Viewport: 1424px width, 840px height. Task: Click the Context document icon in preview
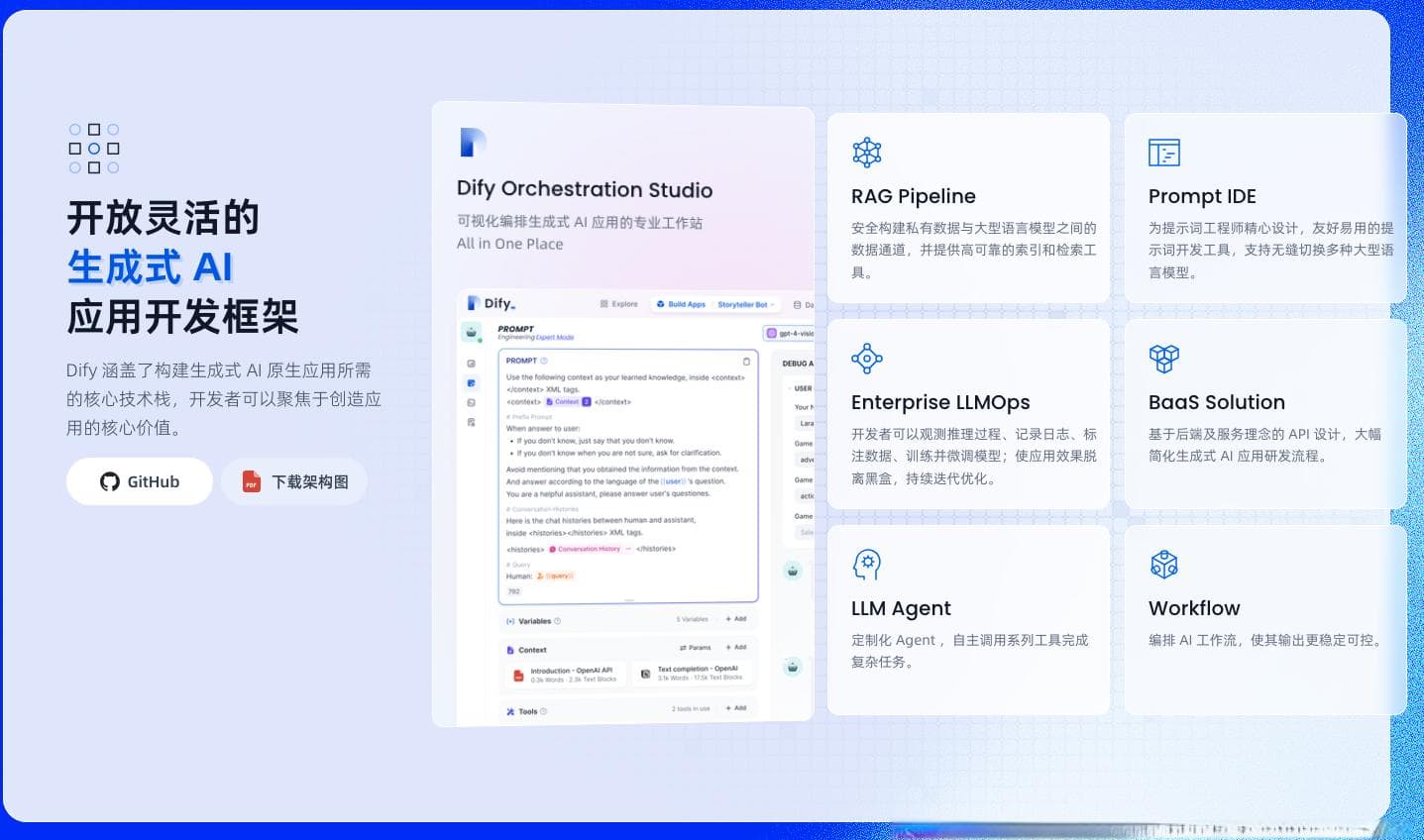point(510,650)
